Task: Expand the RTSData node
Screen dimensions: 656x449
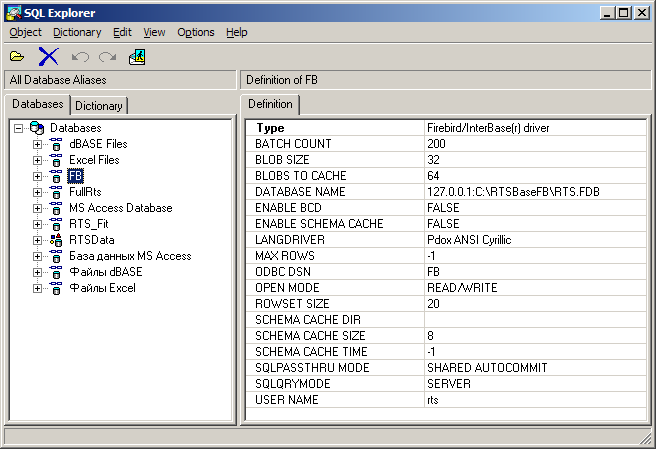Action: [37, 240]
